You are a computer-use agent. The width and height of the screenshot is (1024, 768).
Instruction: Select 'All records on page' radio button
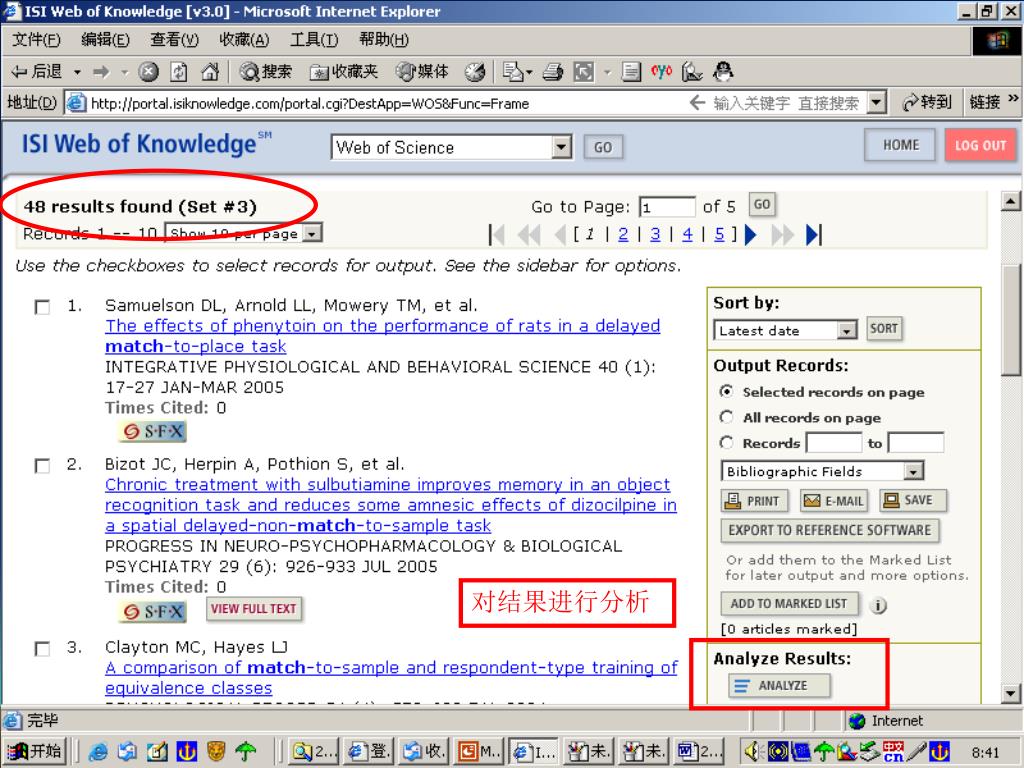726,417
